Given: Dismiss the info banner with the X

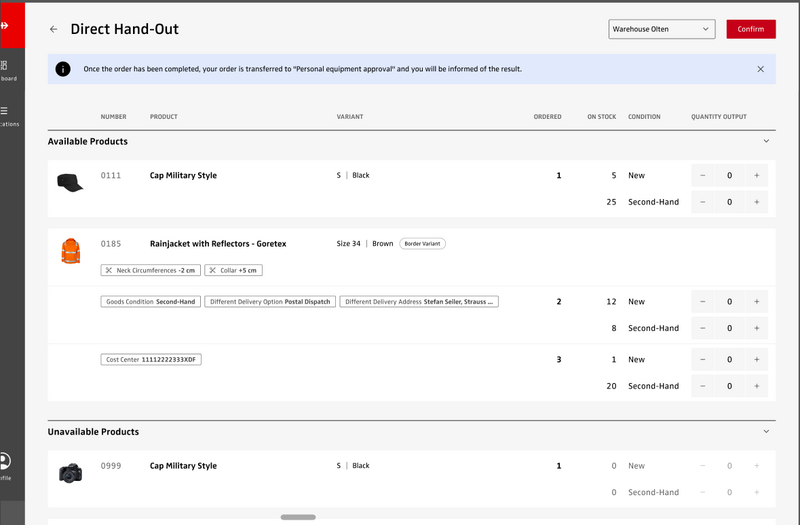Looking at the screenshot, I should [x=760, y=69].
